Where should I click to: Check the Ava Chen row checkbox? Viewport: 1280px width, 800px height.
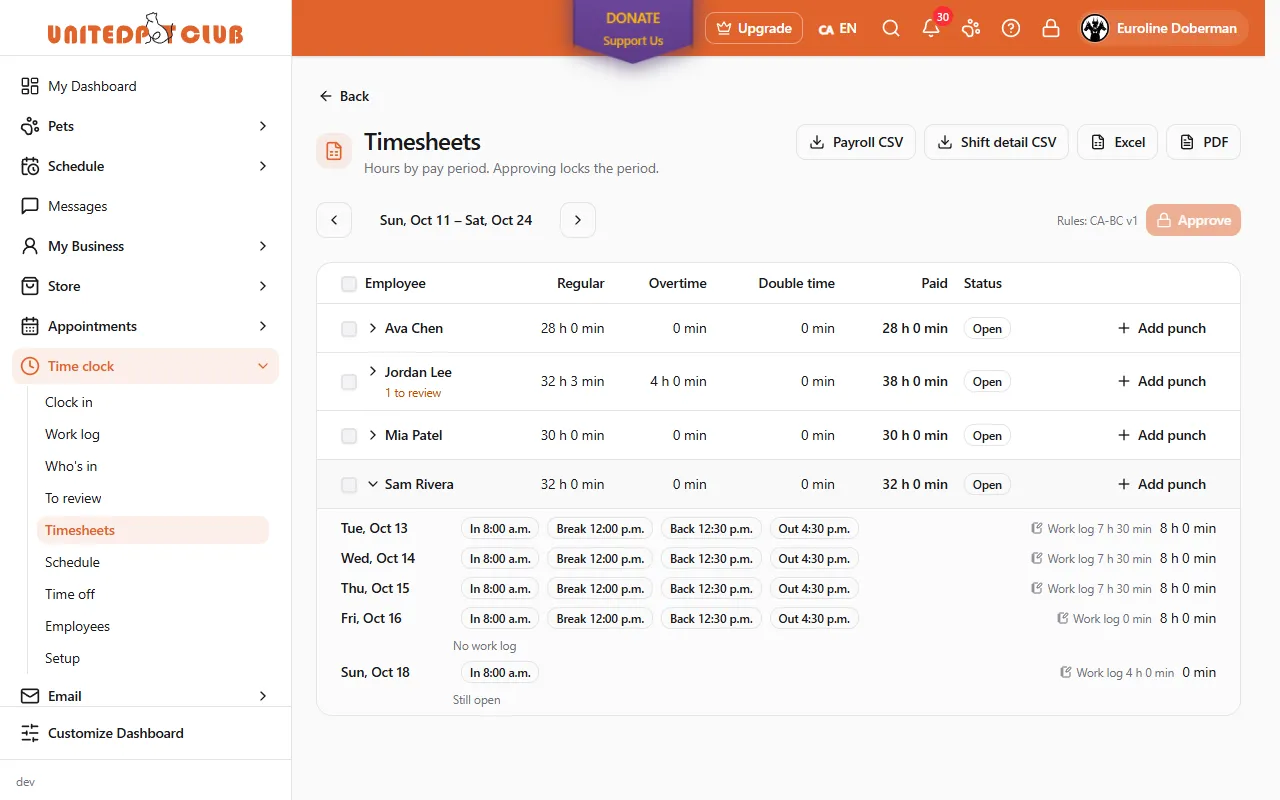pos(349,329)
